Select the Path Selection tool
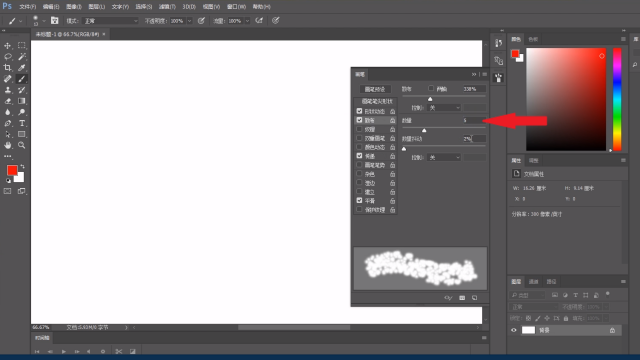Viewport: 640px width, 360px height. tap(7, 134)
